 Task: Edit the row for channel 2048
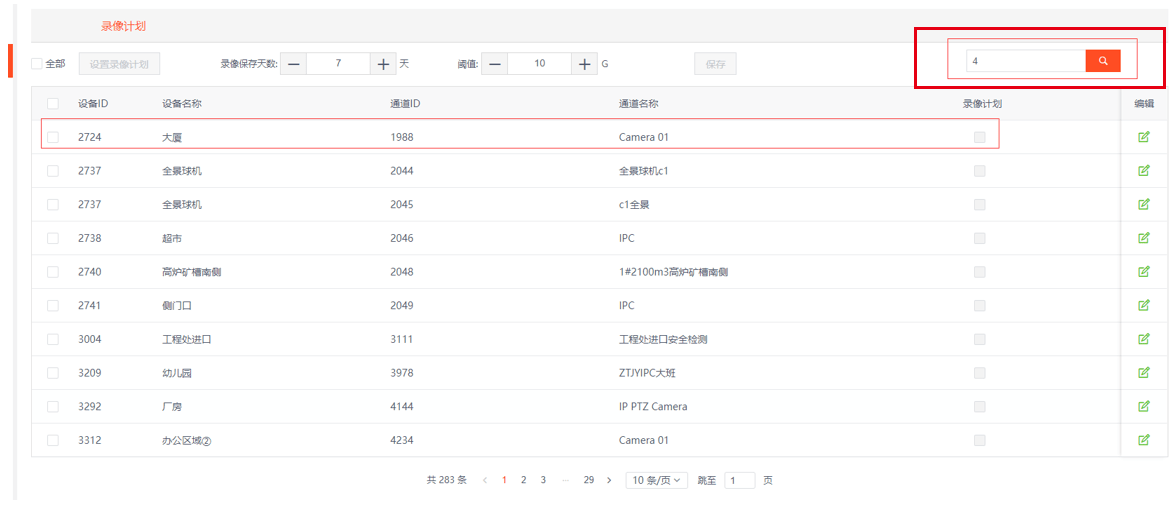1144,271
